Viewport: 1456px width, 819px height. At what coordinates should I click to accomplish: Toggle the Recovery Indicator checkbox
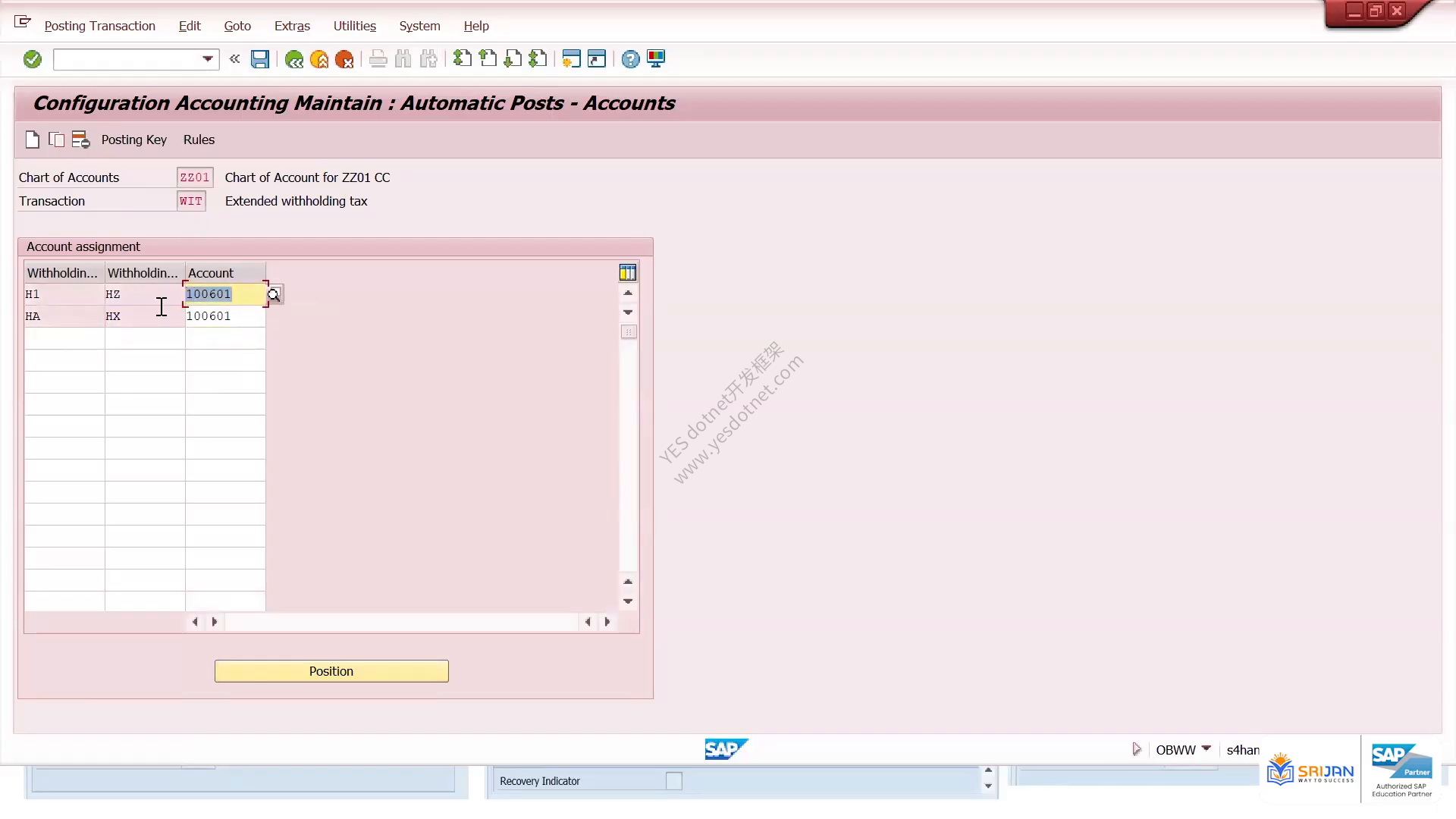pyautogui.click(x=673, y=781)
